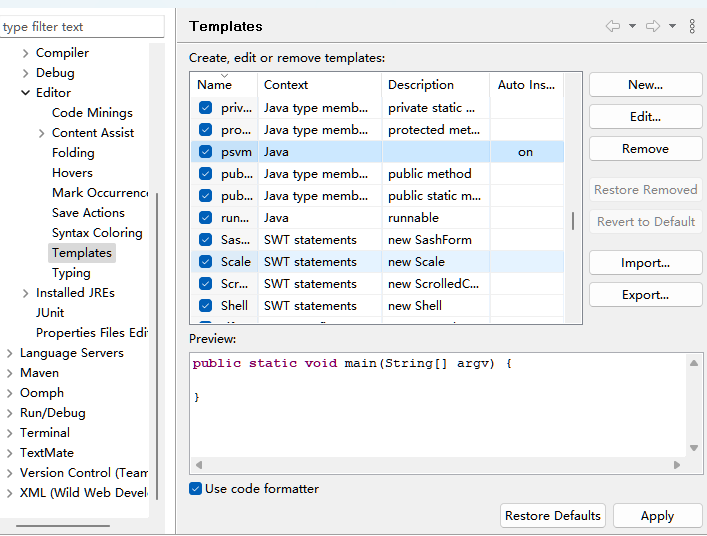Click the Restore Defaults button

point(553,516)
